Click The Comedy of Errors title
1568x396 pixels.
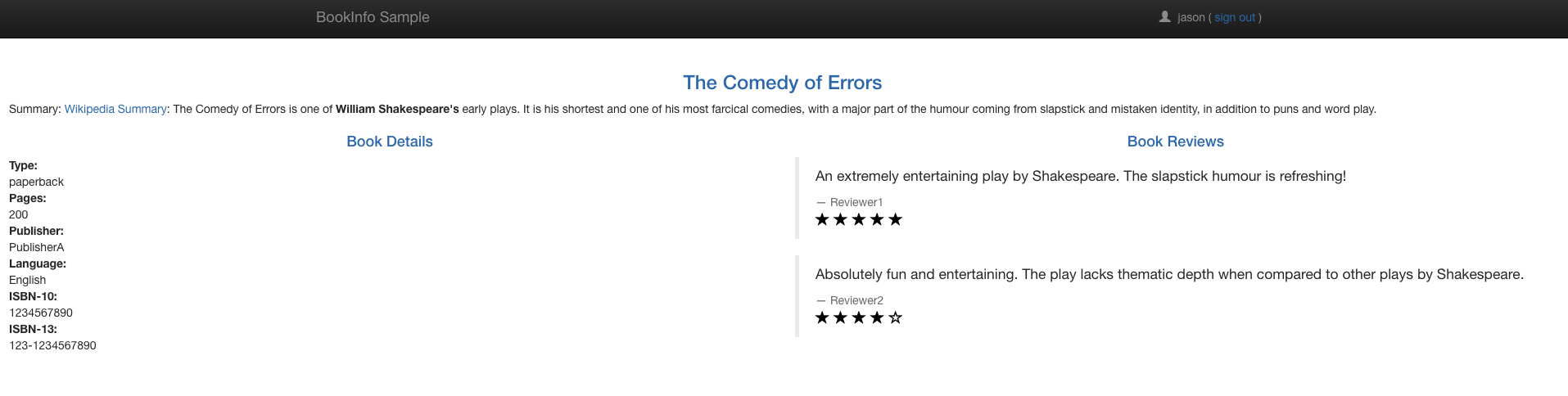click(x=782, y=83)
